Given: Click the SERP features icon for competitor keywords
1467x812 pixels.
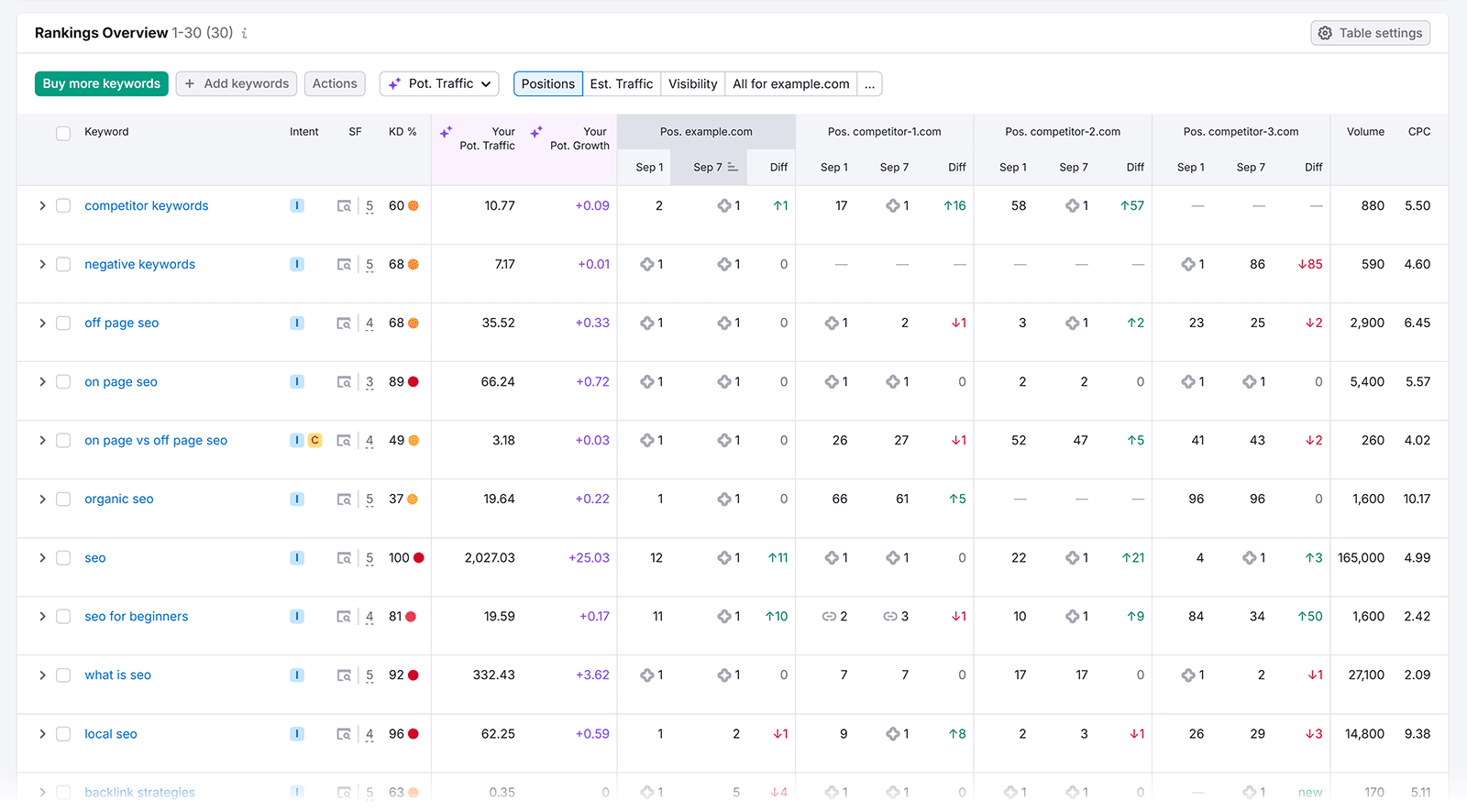Looking at the screenshot, I should coord(344,206).
